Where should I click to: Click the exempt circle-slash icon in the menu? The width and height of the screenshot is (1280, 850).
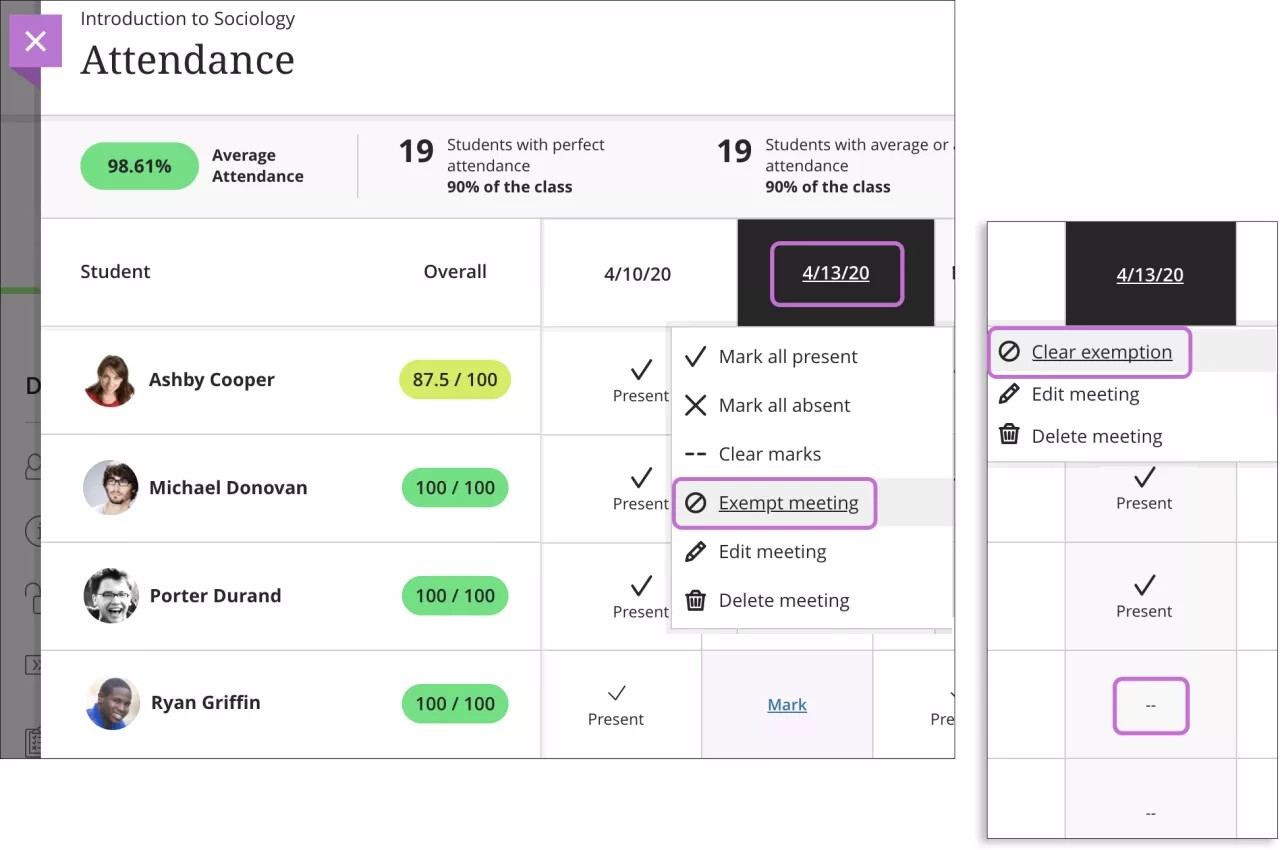[696, 503]
